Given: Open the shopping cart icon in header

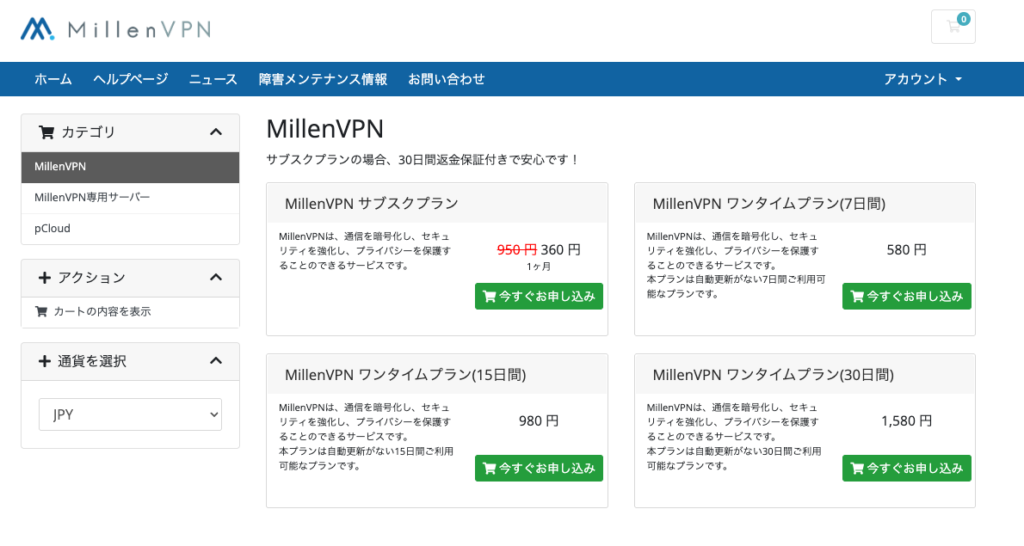Looking at the screenshot, I should pyautogui.click(x=953, y=27).
